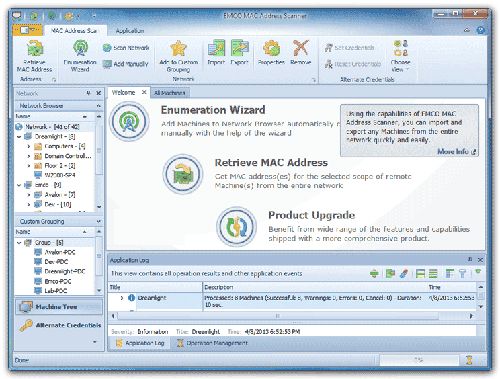
Task: Collapse the Custom Grouping section
Action: click(99, 221)
